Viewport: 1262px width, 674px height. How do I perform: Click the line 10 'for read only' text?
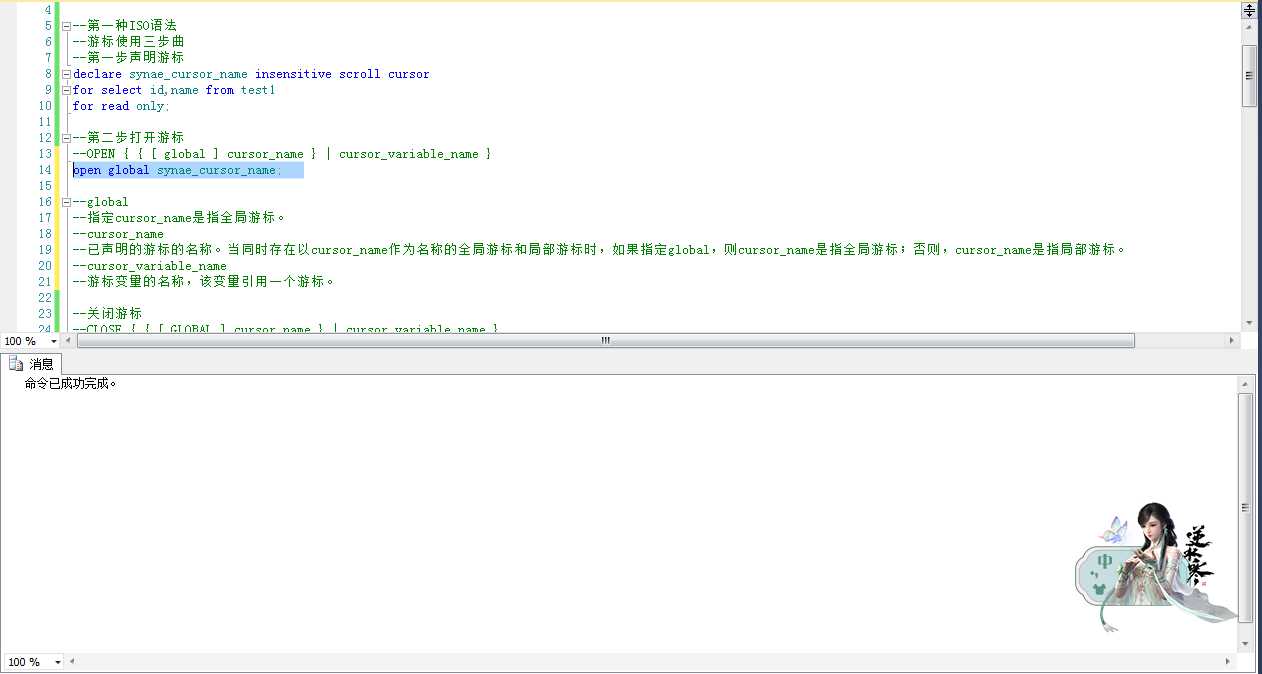(121, 106)
